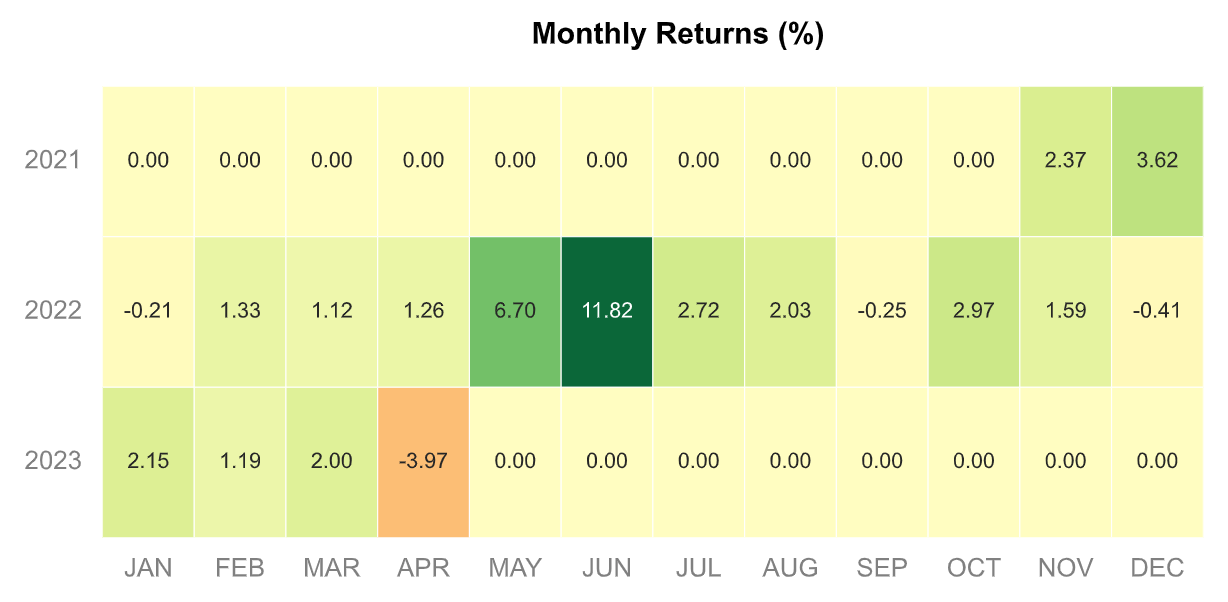
Task: Click the DEC column label
Action: pyautogui.click(x=1157, y=569)
